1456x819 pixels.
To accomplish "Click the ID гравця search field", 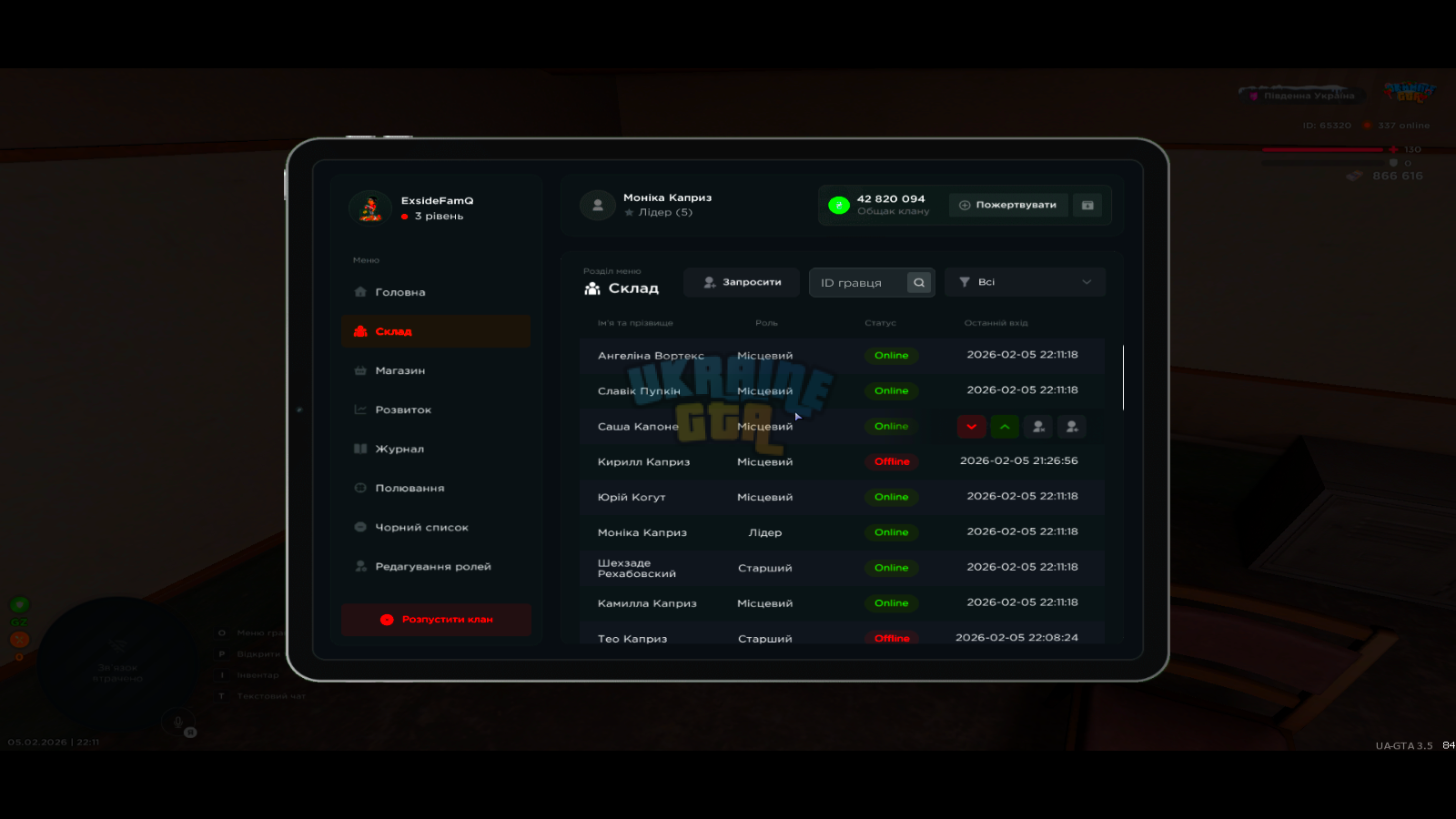I will click(860, 283).
